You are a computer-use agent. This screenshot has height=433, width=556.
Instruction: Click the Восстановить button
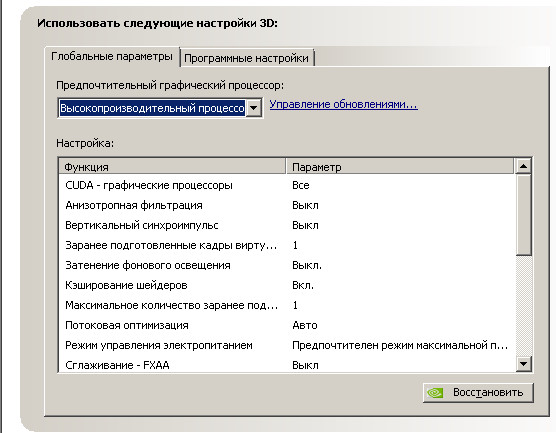tap(478, 393)
